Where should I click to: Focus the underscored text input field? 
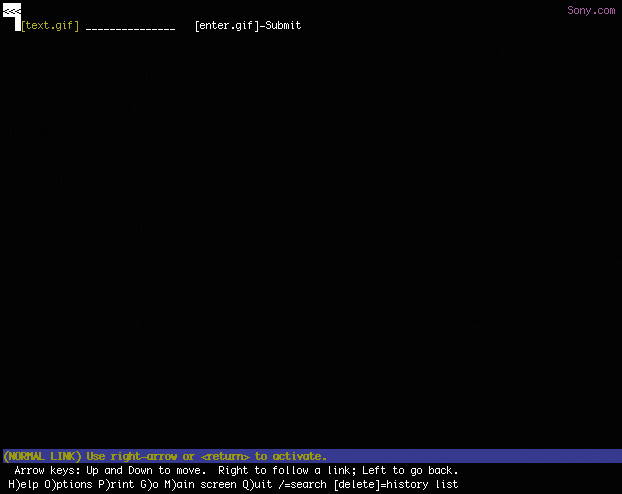[131, 26]
